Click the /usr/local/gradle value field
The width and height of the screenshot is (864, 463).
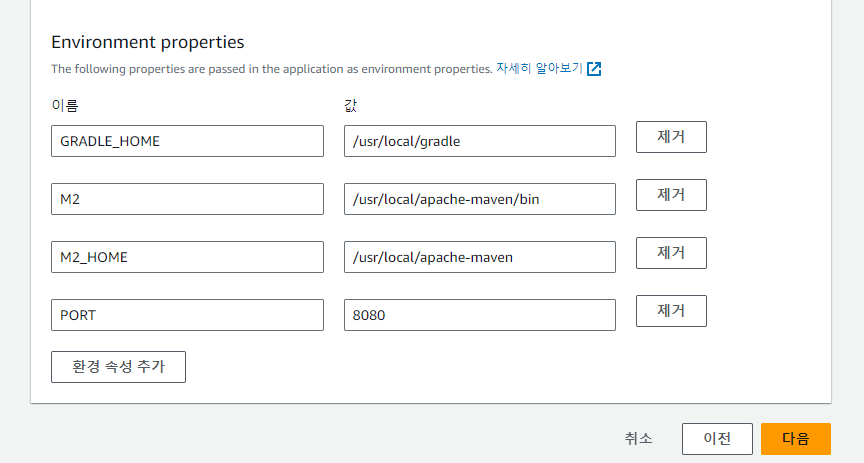[479, 141]
